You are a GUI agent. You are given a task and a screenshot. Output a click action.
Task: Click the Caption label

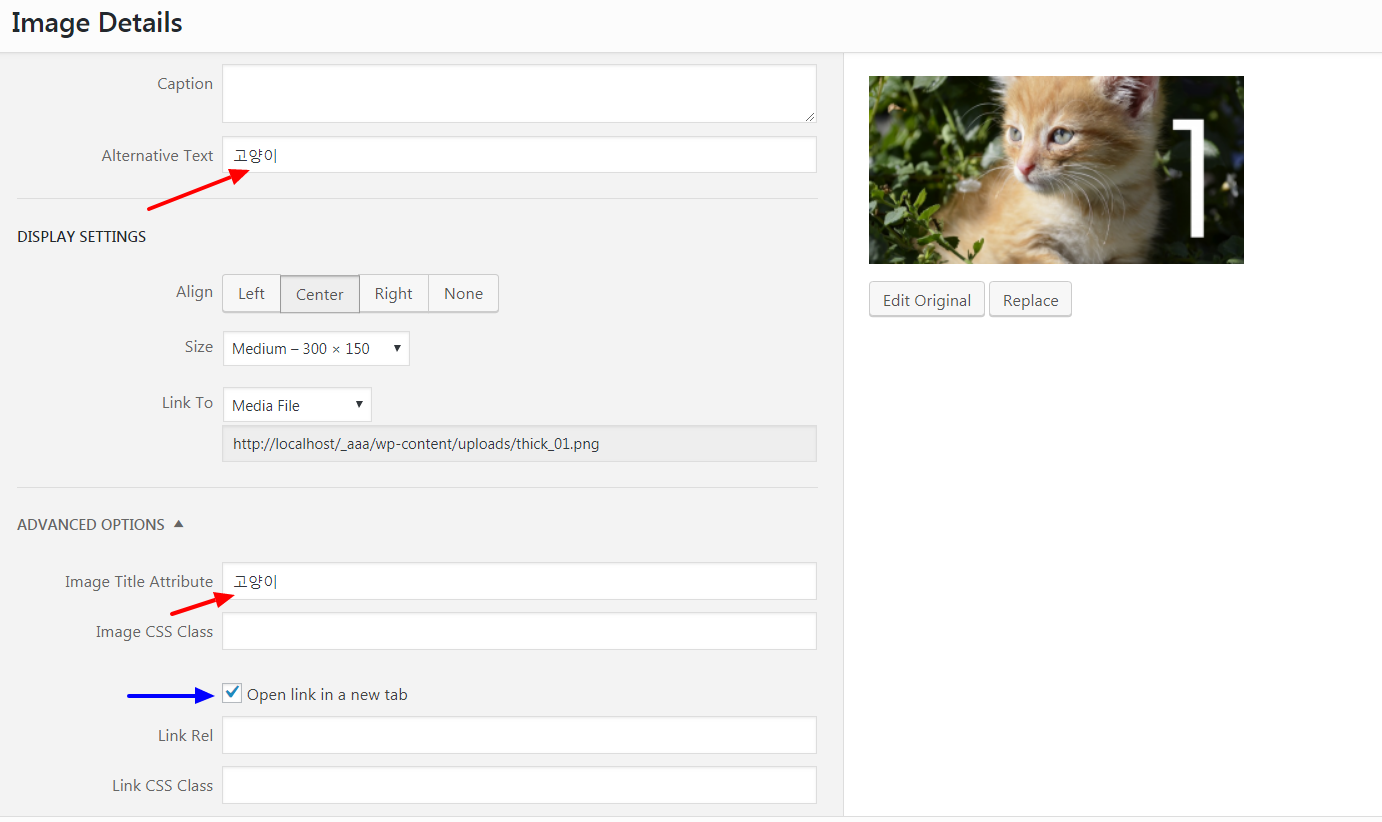pos(185,84)
